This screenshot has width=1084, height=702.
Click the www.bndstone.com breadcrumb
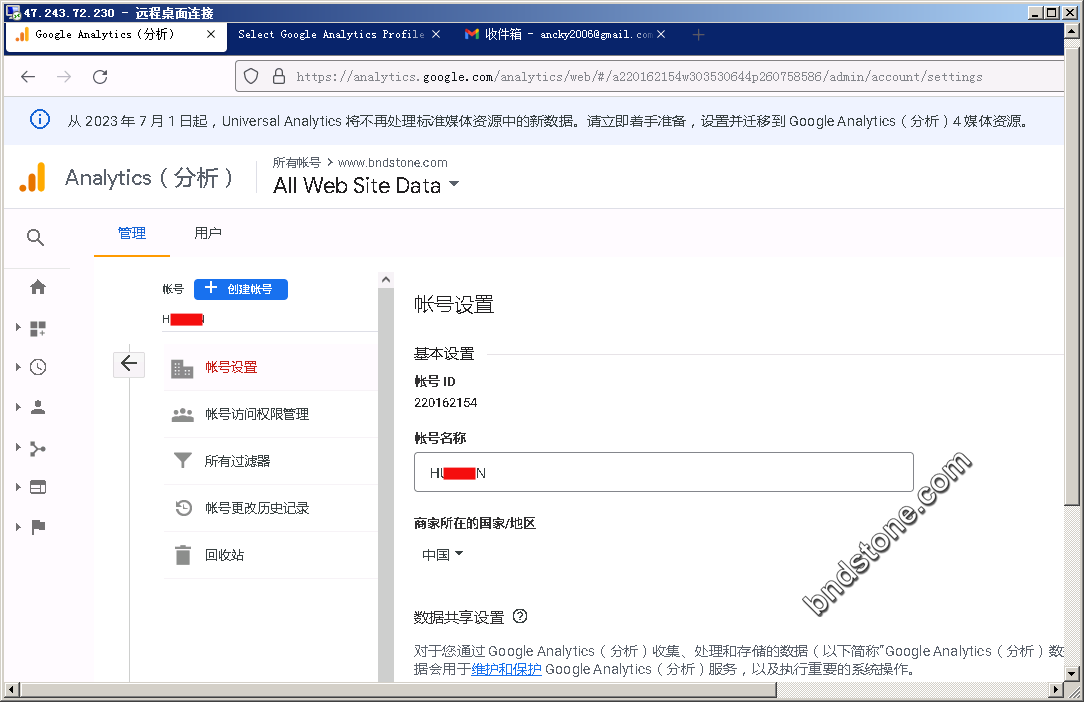393,163
